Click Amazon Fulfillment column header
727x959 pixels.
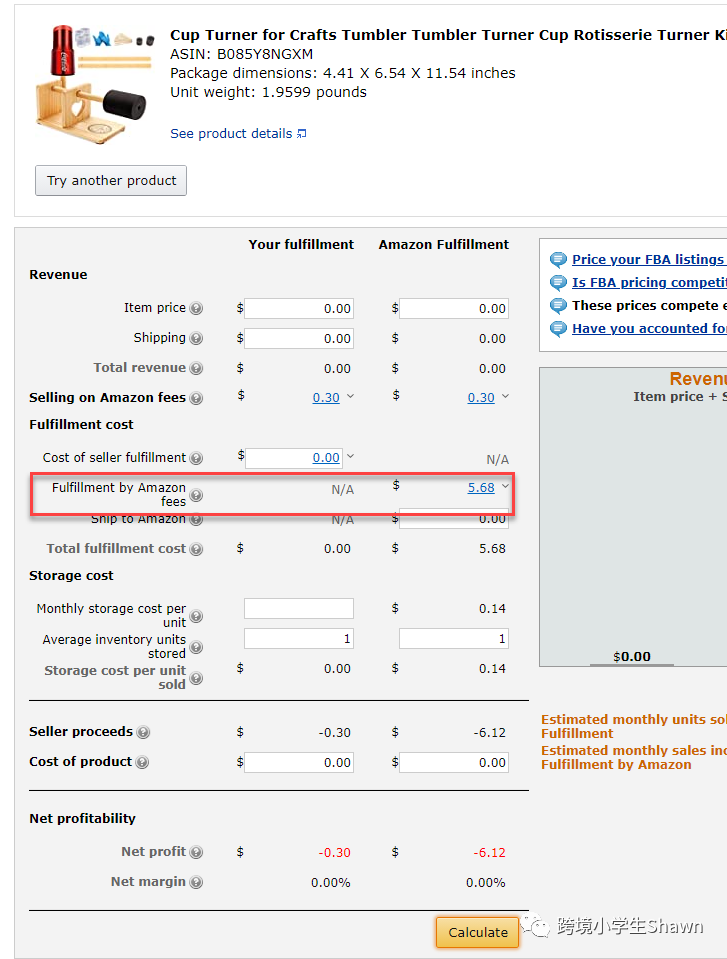pos(443,244)
